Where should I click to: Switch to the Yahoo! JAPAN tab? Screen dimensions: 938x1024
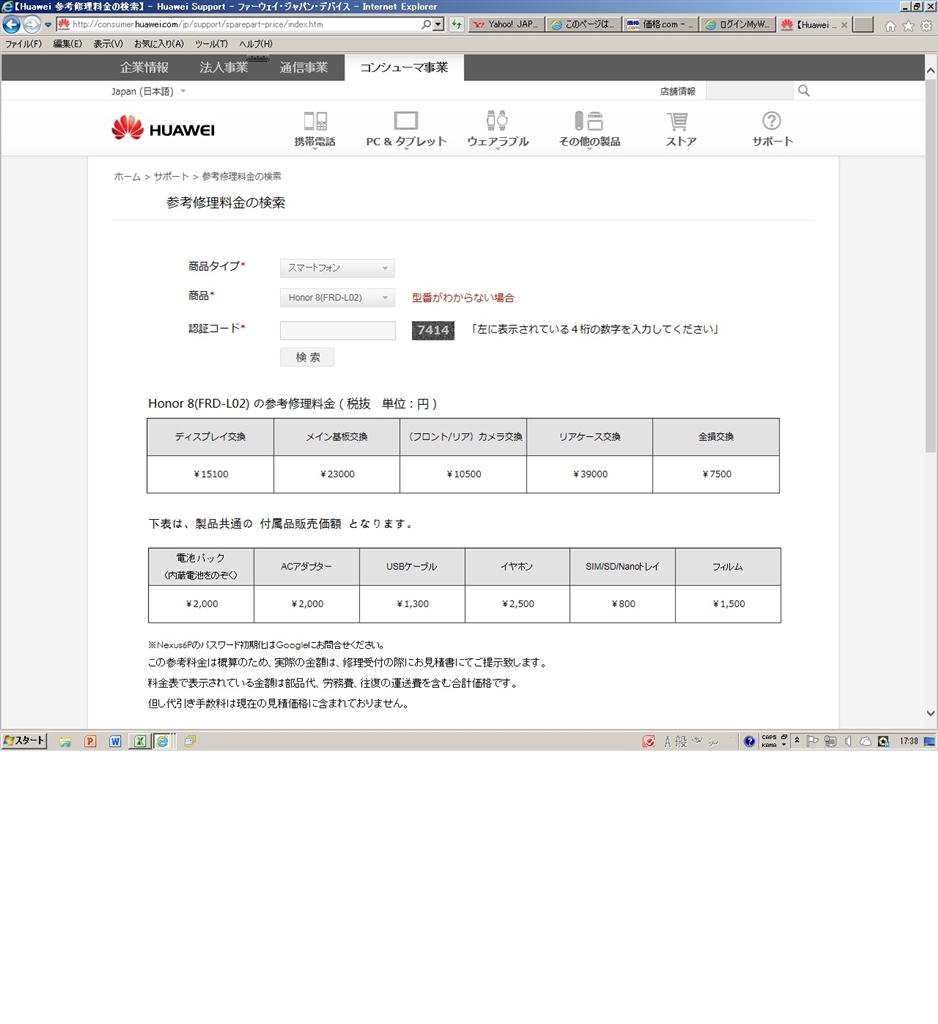tap(506, 25)
